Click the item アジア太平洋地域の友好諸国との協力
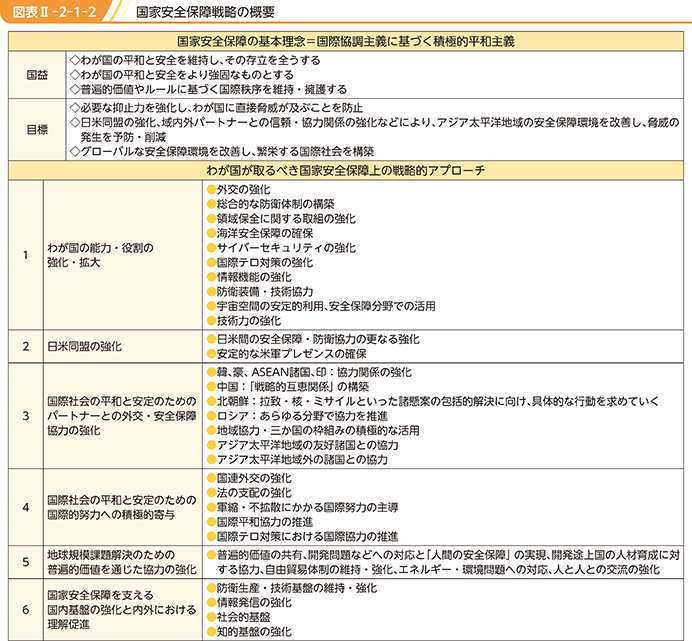Image resolution: width=692 pixels, height=641 pixels. tap(302, 445)
